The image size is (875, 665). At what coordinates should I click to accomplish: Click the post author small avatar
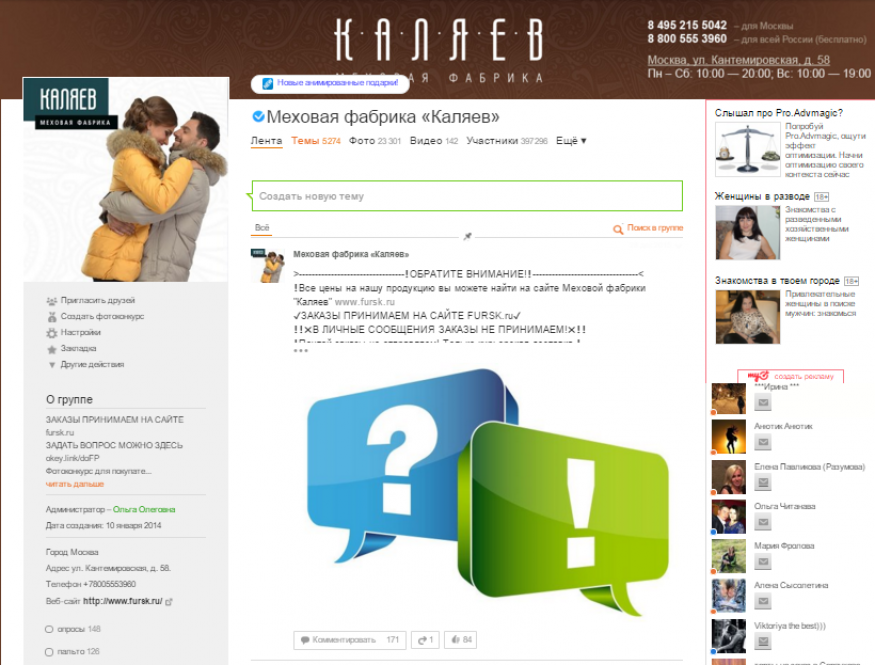[268, 266]
